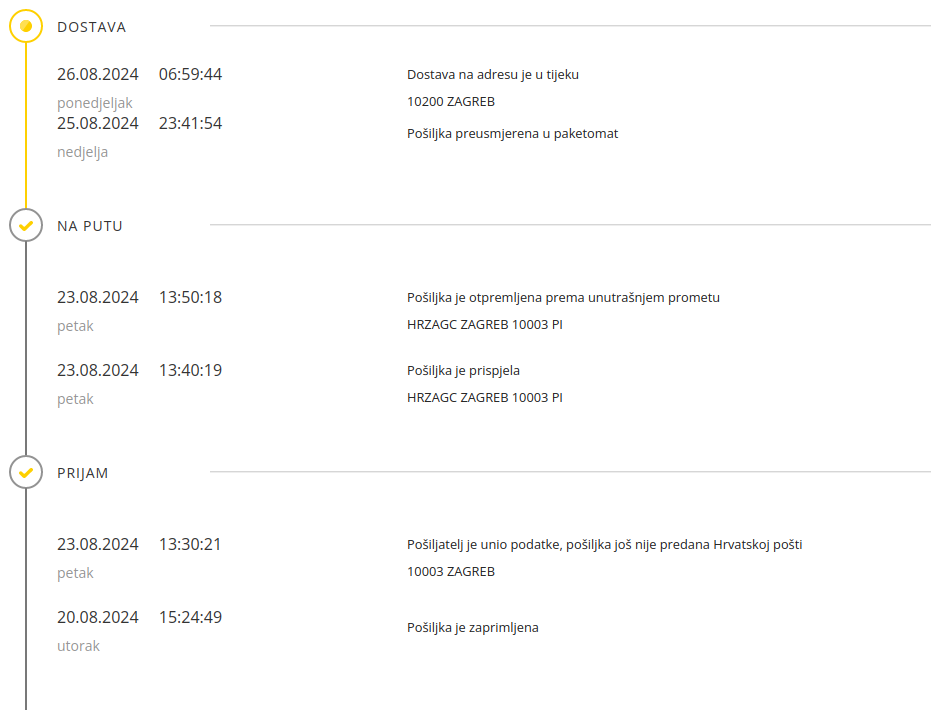Image resolution: width=931 pixels, height=710 pixels.
Task: Click 'Pošiljatelj je unio podatke' status line
Action: point(604,544)
